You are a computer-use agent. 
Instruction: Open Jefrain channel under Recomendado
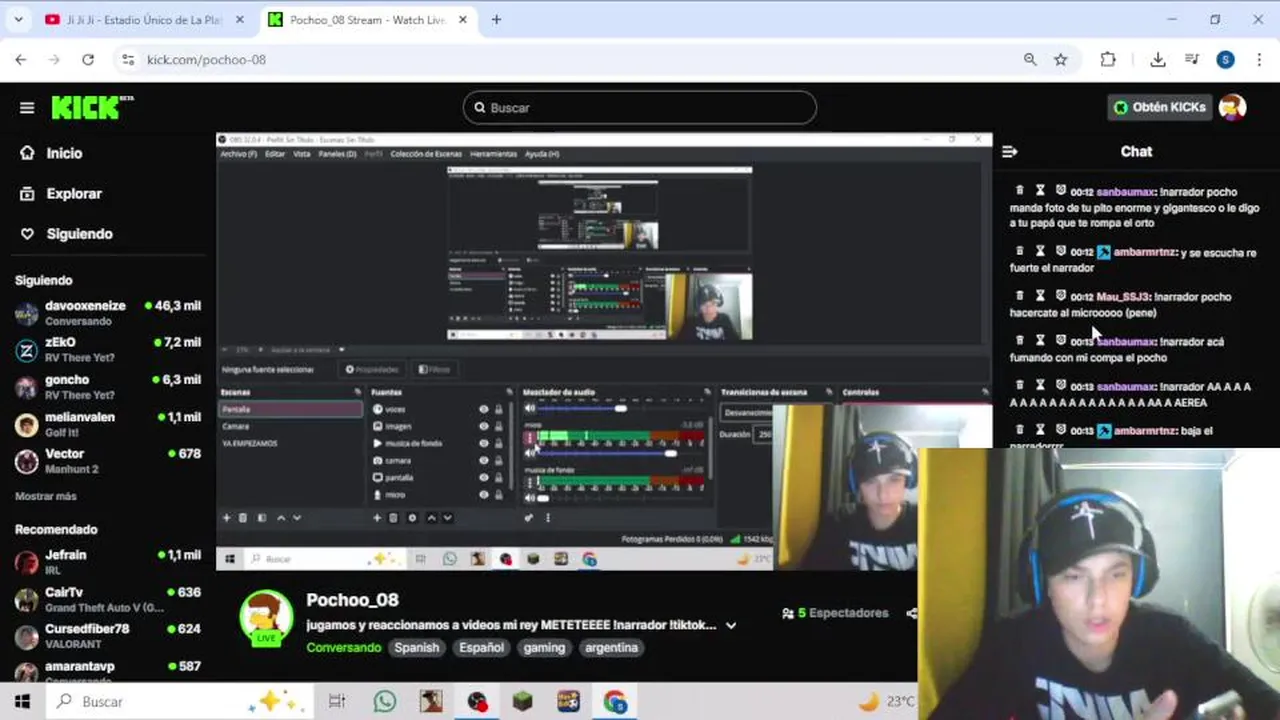click(108, 562)
